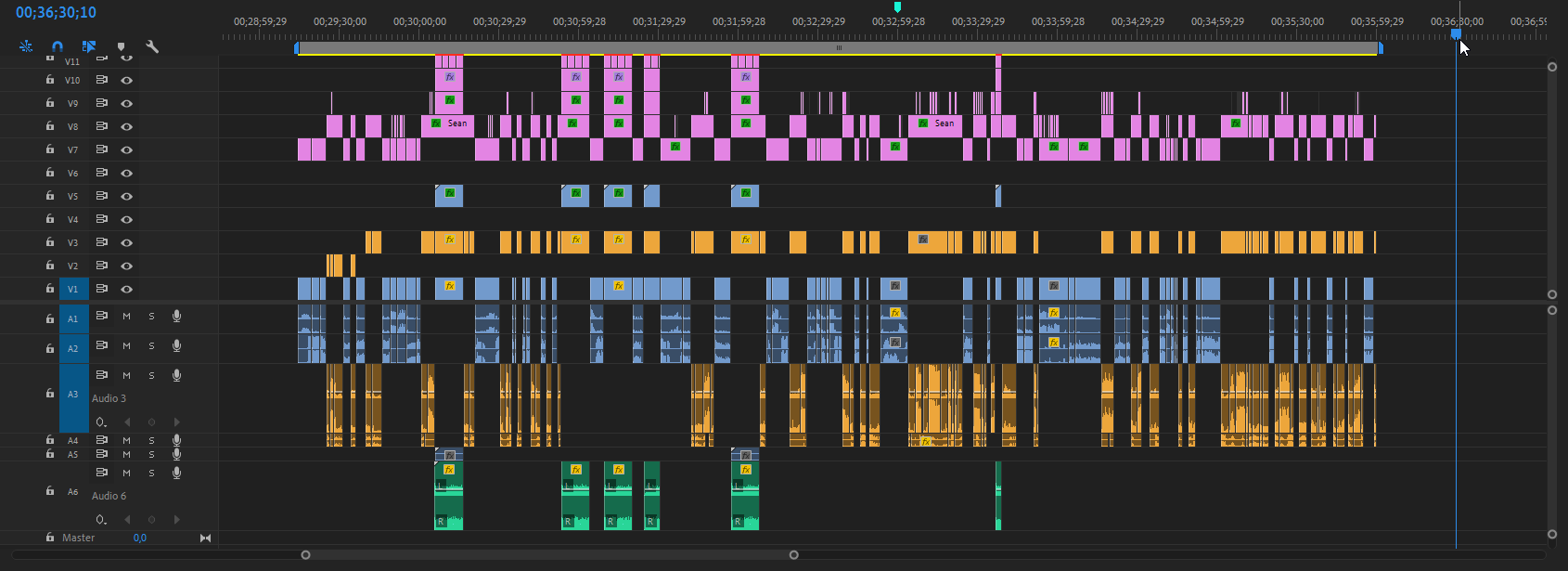Mute audio track A2
Image resolution: width=1568 pixels, height=571 pixels.
point(127,346)
